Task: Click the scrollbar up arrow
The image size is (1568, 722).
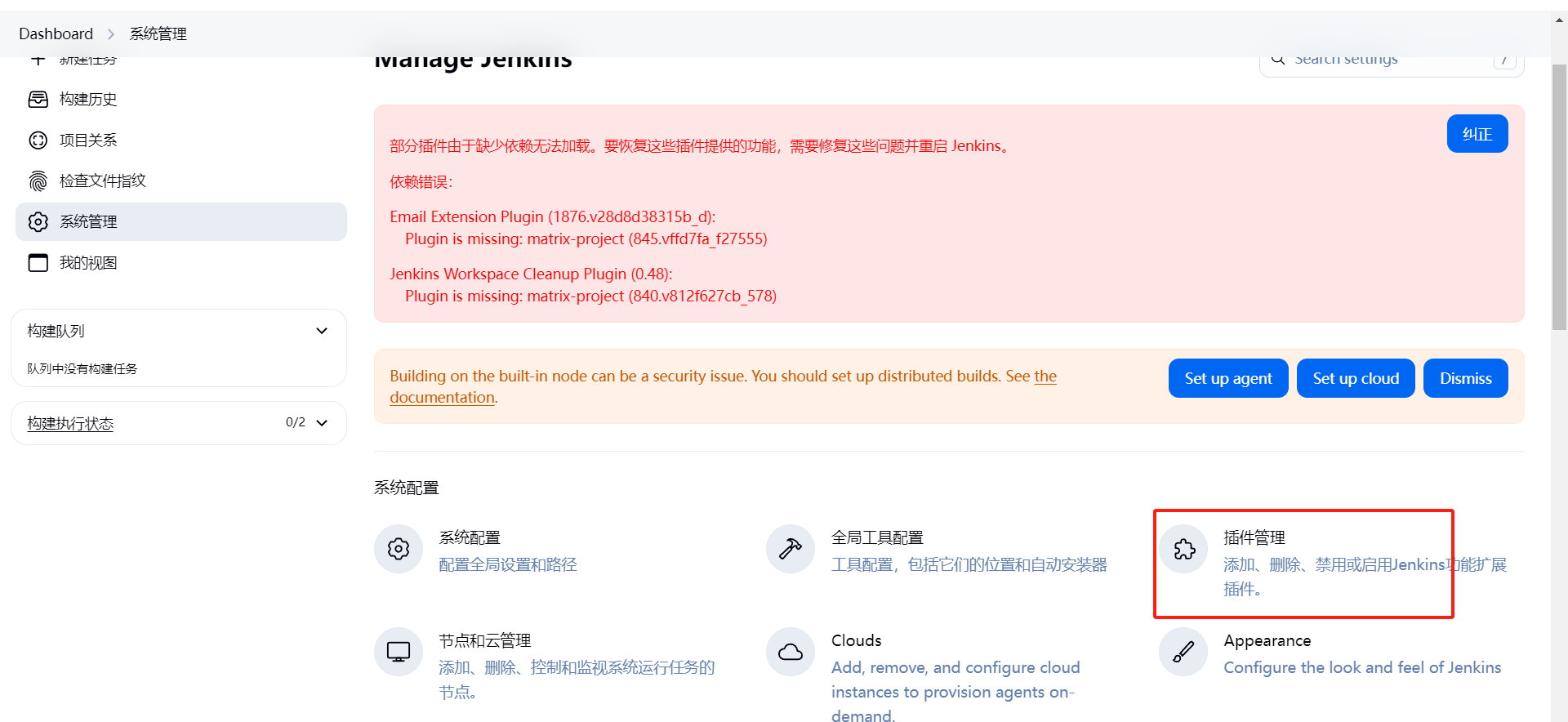Action: click(1559, 21)
